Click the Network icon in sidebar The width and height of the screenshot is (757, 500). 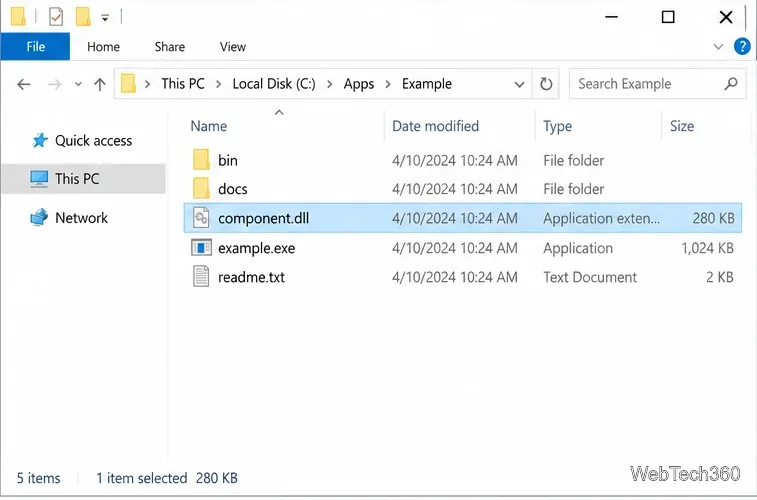point(39,217)
